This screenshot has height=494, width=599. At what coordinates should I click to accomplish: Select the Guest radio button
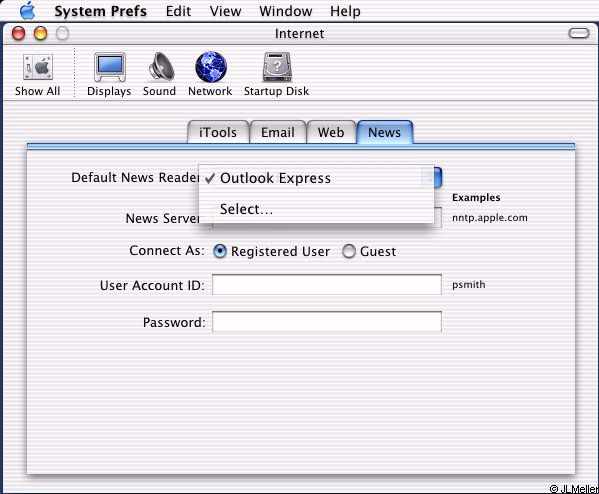(x=348, y=251)
